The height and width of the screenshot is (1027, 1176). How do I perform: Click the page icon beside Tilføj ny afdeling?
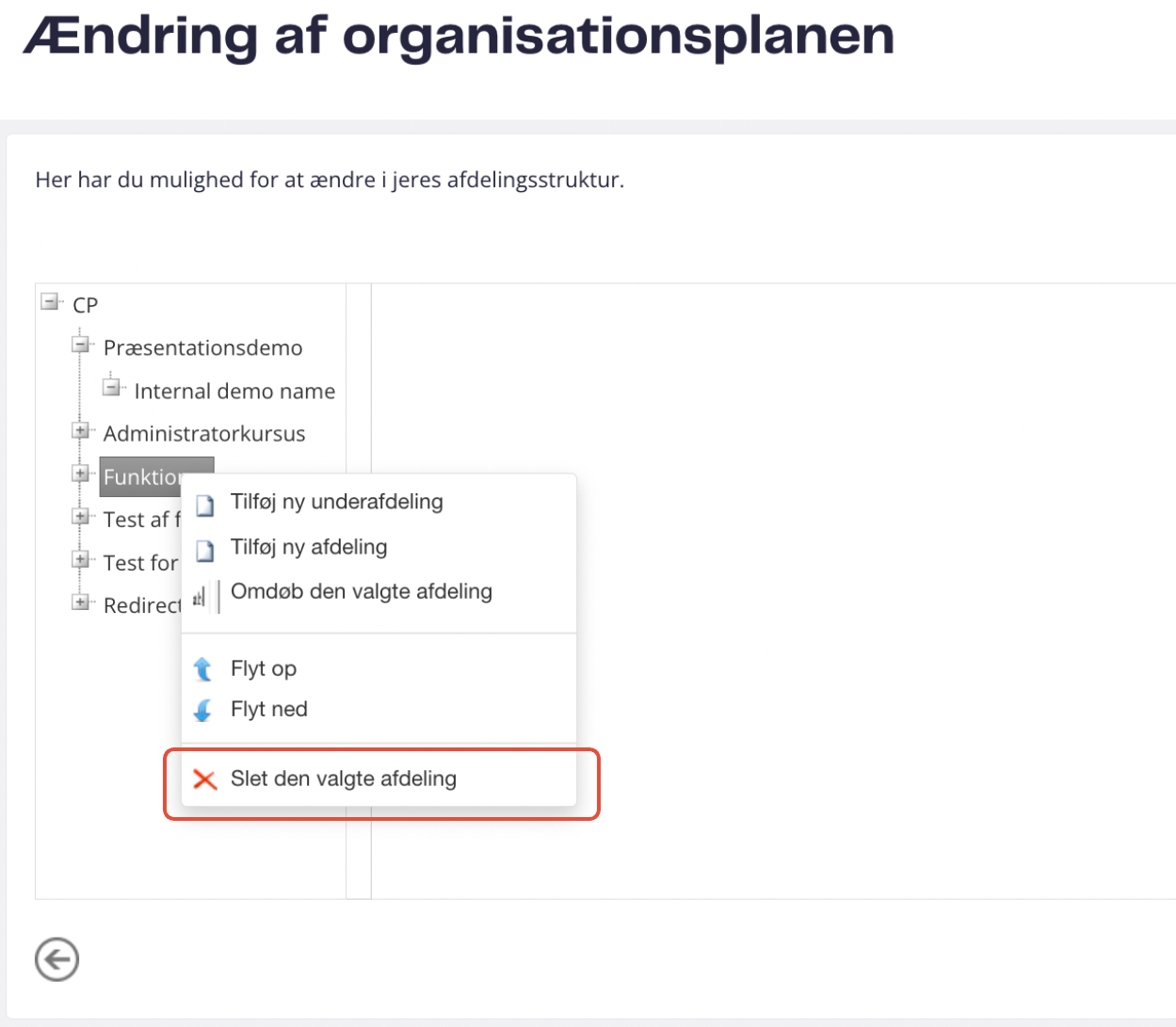(x=204, y=550)
